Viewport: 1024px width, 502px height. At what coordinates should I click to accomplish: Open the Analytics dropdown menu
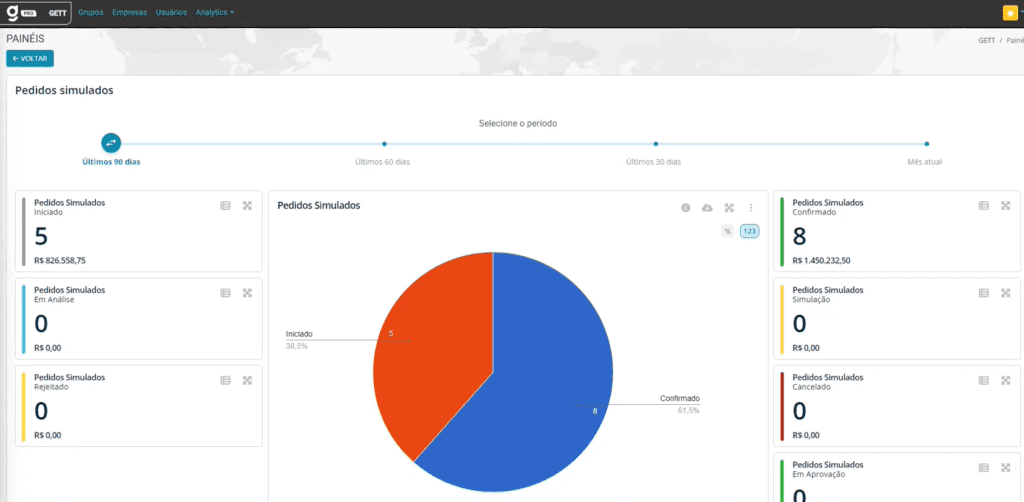click(x=214, y=13)
